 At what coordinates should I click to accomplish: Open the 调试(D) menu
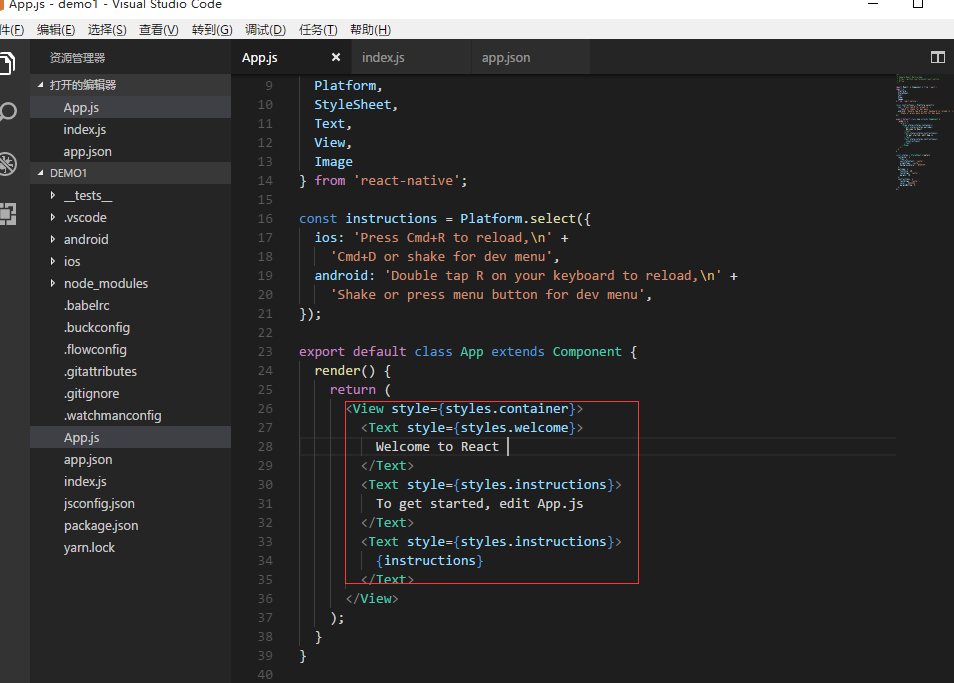[x=265, y=30]
